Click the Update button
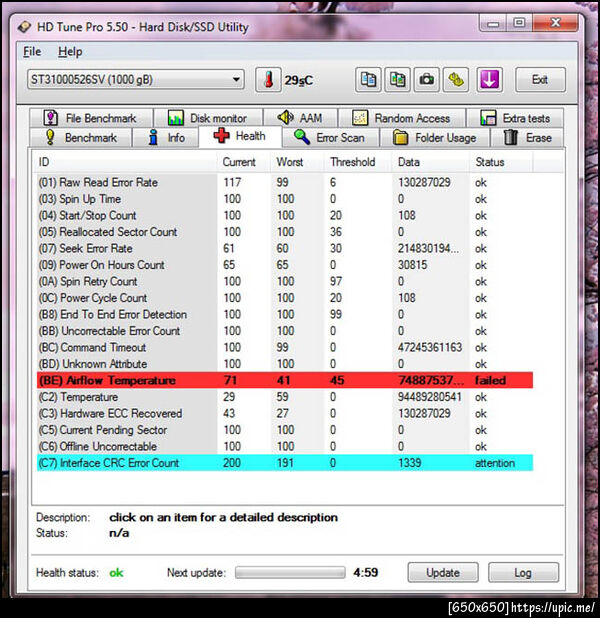Viewport: 600px width, 618px height. click(443, 572)
